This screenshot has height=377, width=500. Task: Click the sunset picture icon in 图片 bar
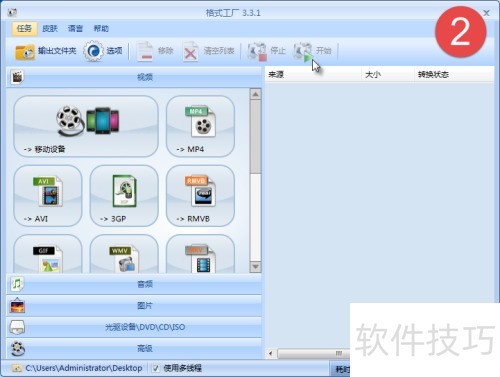point(17,306)
